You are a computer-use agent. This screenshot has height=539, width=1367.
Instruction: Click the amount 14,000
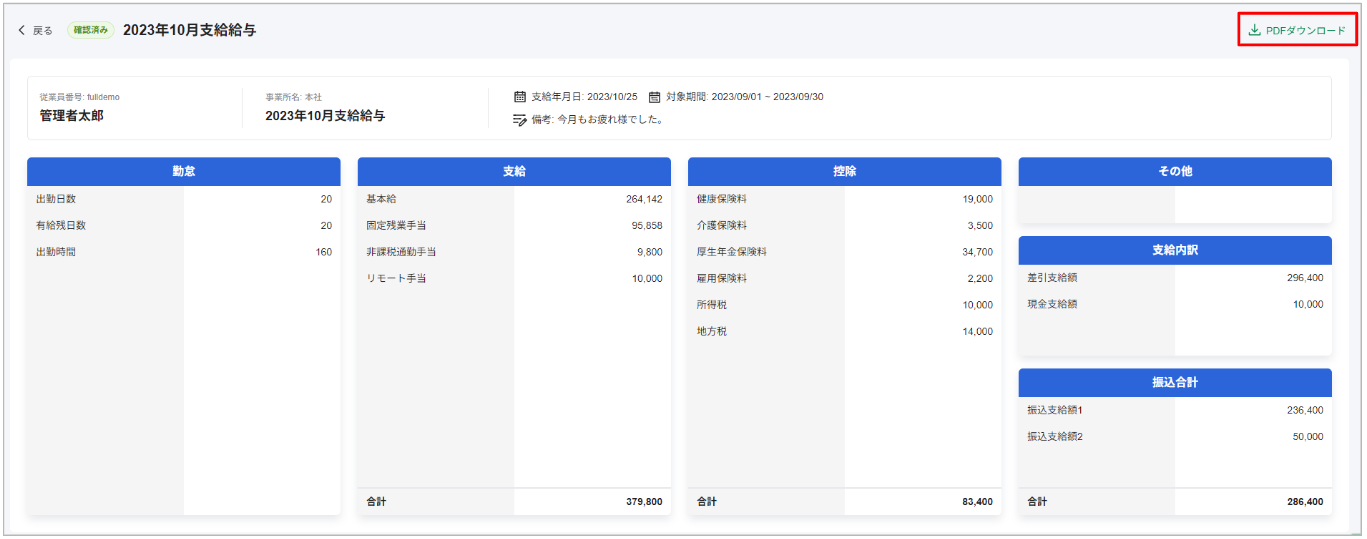coord(978,331)
